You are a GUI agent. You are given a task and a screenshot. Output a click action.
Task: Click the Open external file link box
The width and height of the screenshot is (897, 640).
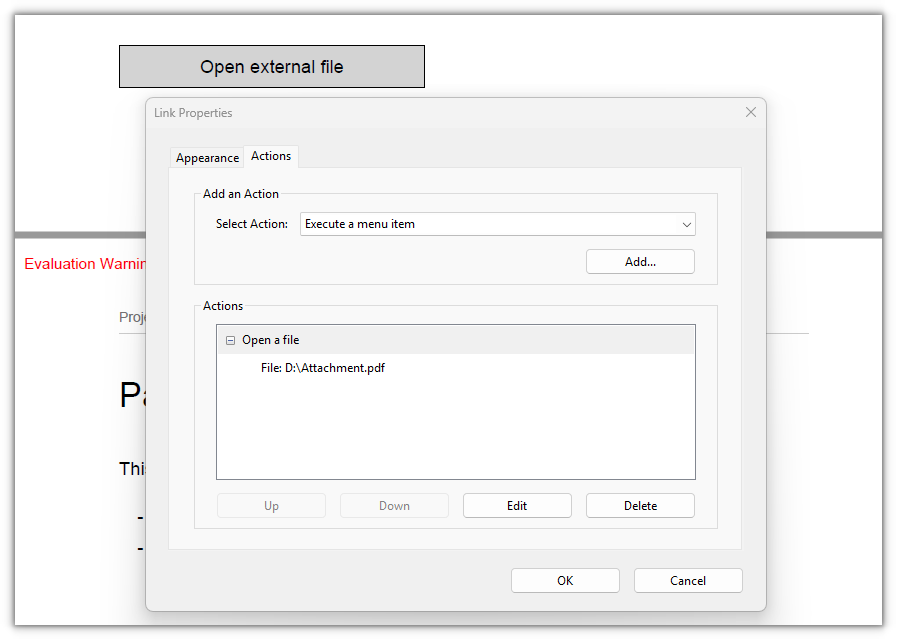click(272, 67)
